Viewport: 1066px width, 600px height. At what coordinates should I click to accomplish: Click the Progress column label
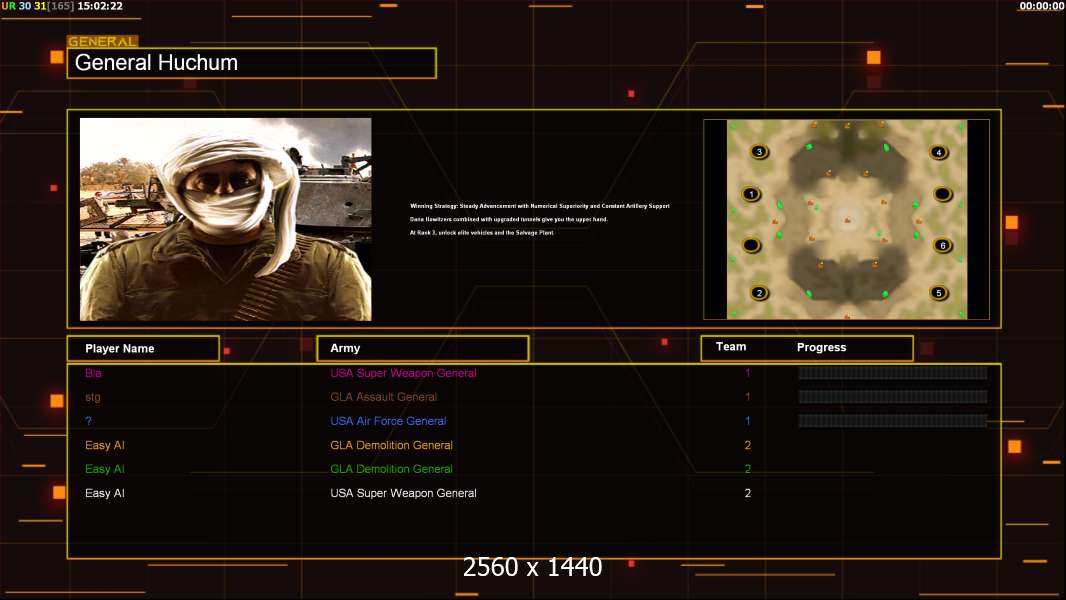[x=821, y=348]
